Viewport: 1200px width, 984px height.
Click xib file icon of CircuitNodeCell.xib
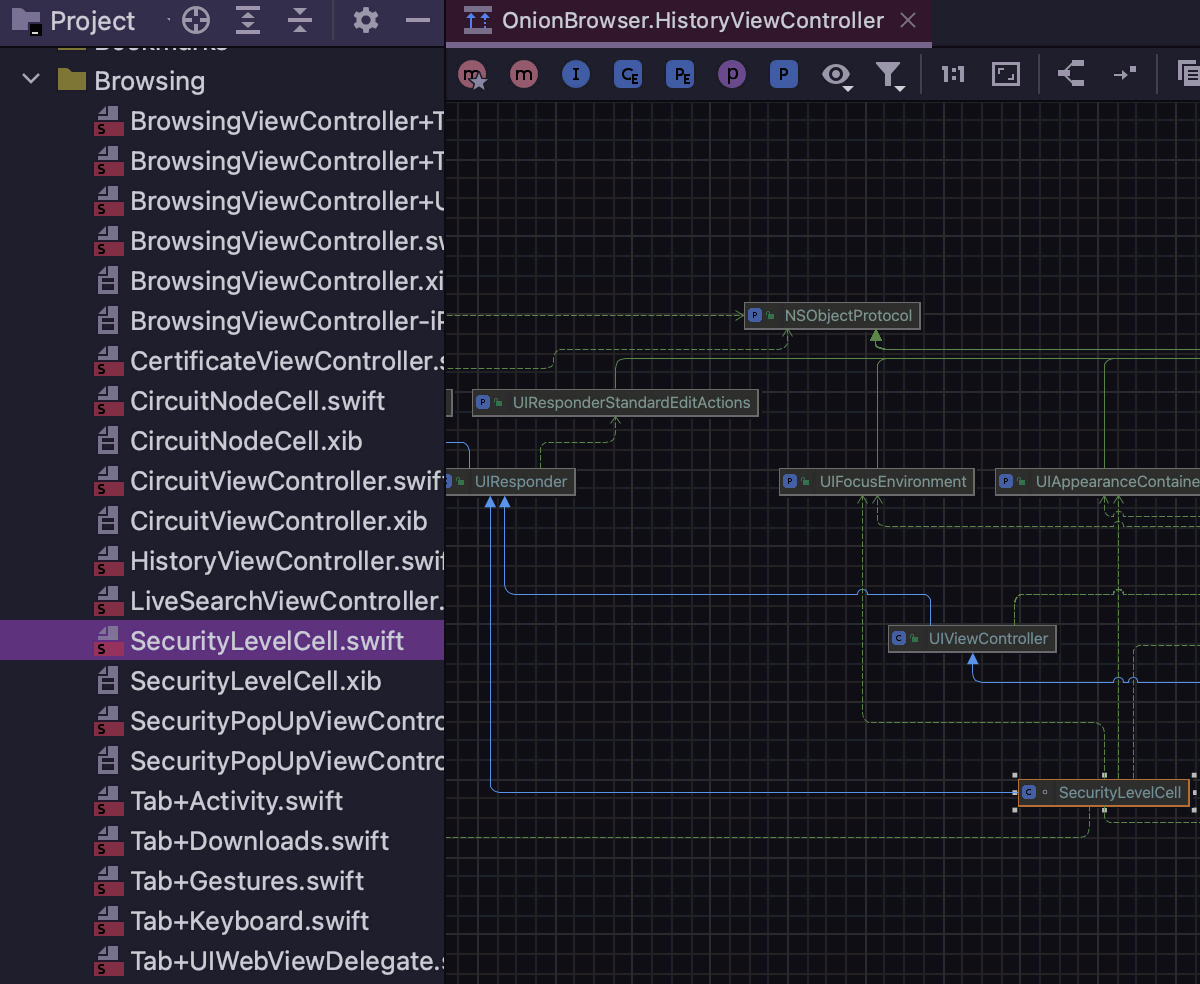[x=107, y=441]
